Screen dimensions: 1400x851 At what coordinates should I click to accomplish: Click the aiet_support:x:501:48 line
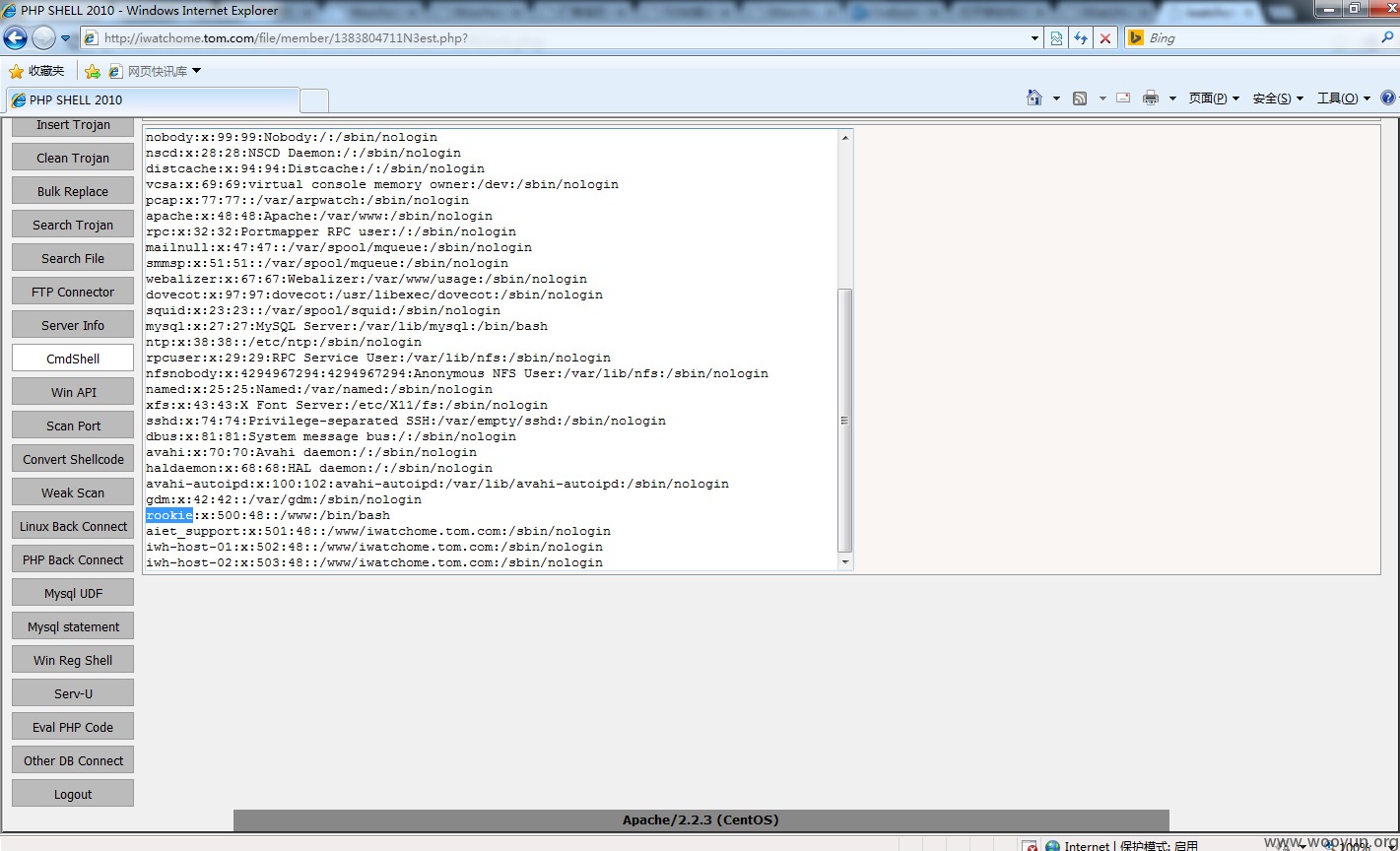coord(378,531)
